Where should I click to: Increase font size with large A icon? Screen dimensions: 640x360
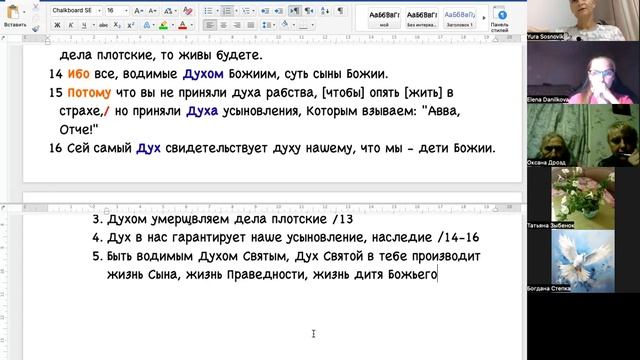pyautogui.click(x=138, y=11)
